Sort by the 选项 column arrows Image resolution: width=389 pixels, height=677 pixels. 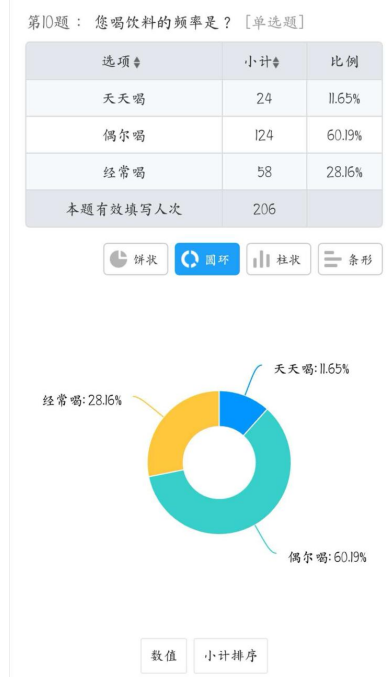coord(137,63)
